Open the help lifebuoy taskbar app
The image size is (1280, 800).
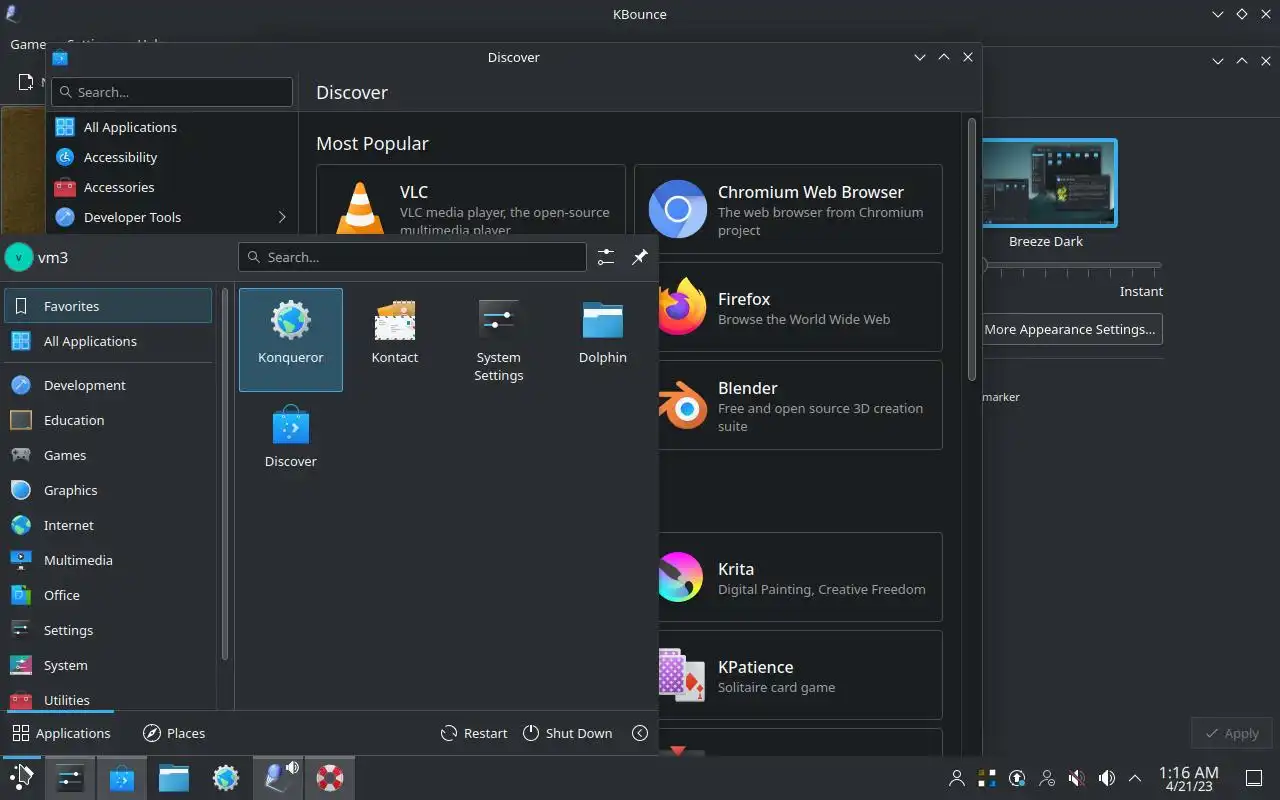click(x=330, y=777)
